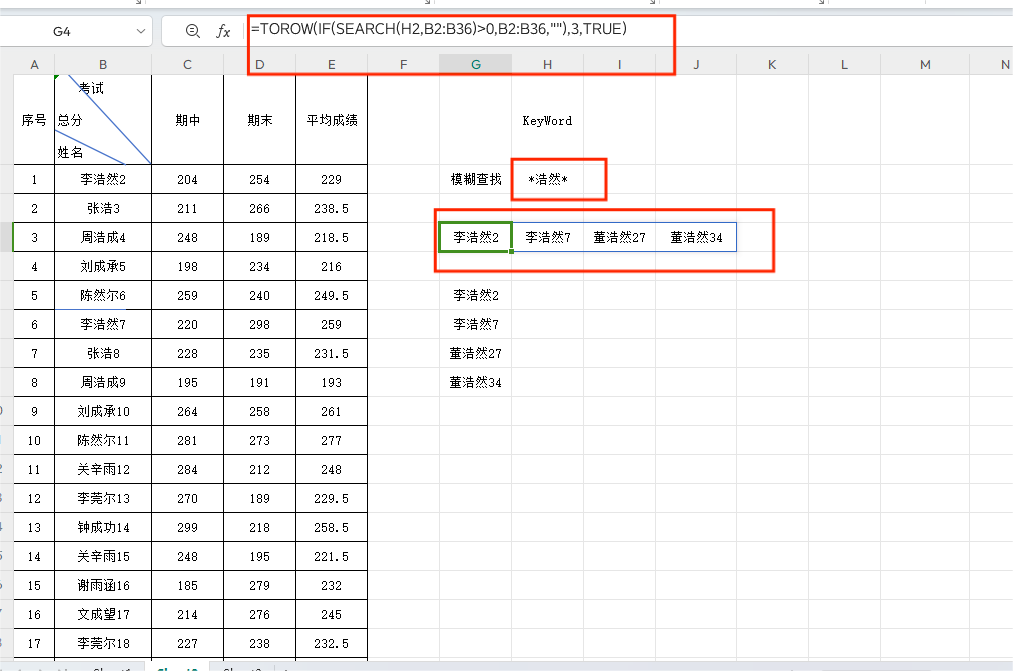Select column J header
1013x671 pixels.
(x=696, y=65)
